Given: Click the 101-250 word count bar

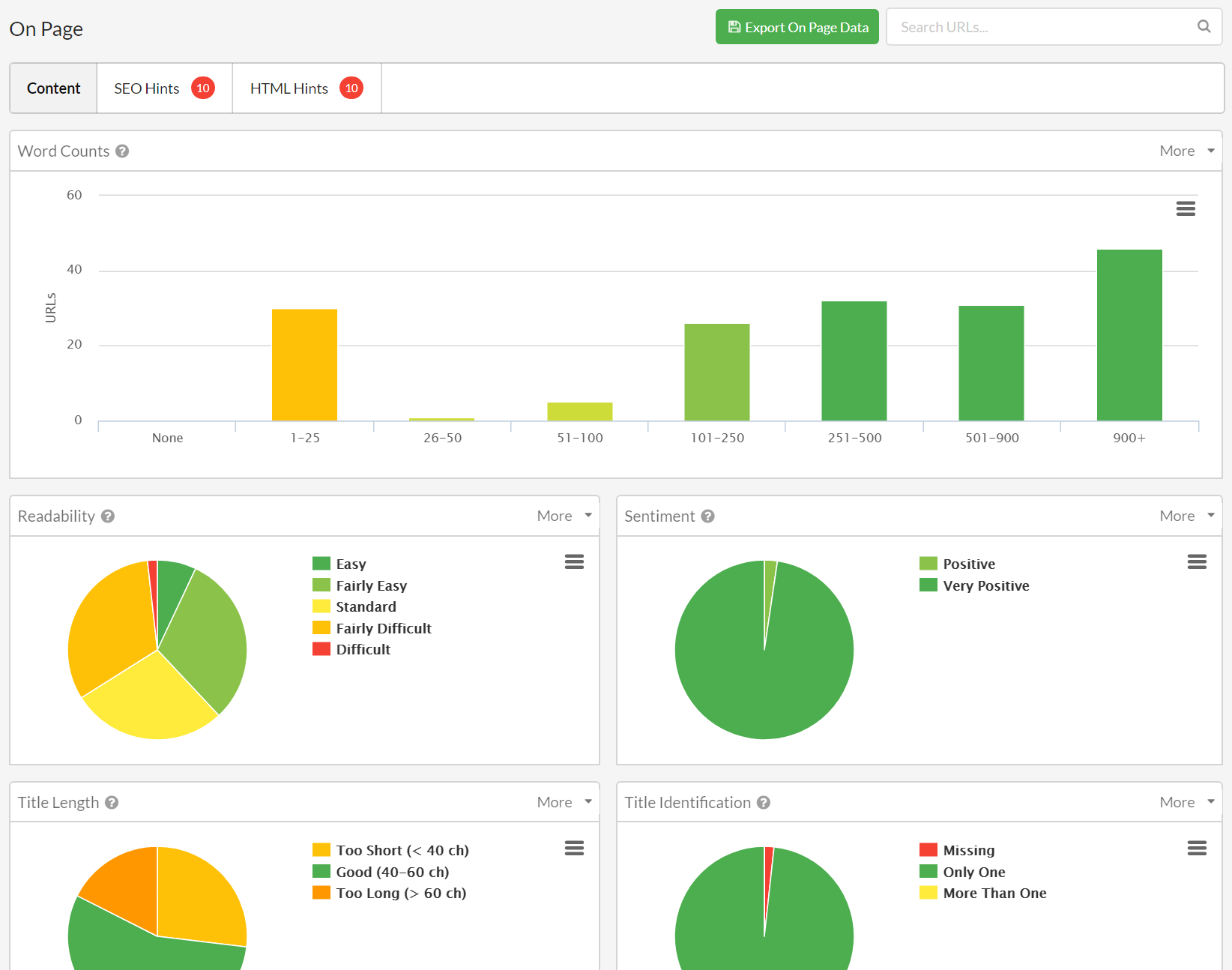Looking at the screenshot, I should [717, 373].
